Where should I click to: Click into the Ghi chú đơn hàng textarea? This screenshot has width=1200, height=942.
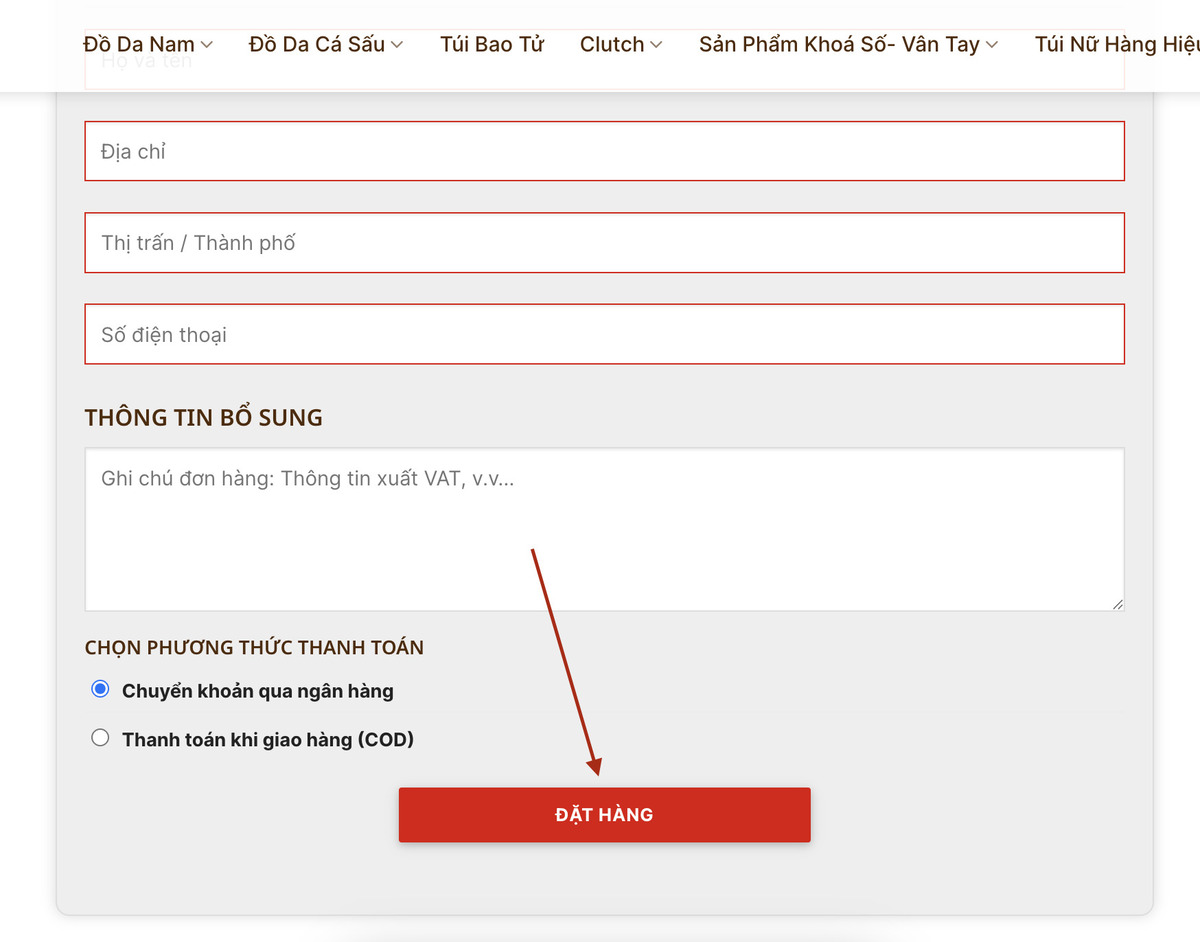point(604,528)
